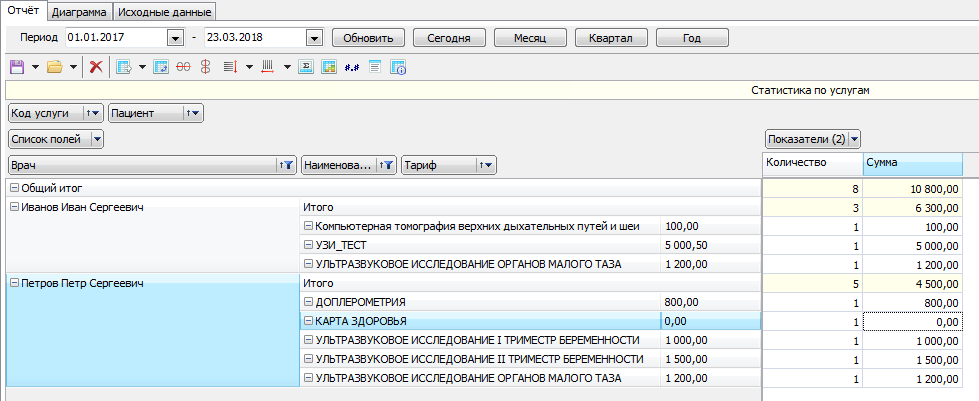Click the number format #.# icon
Screen dimensions: 979x401
coord(351,67)
